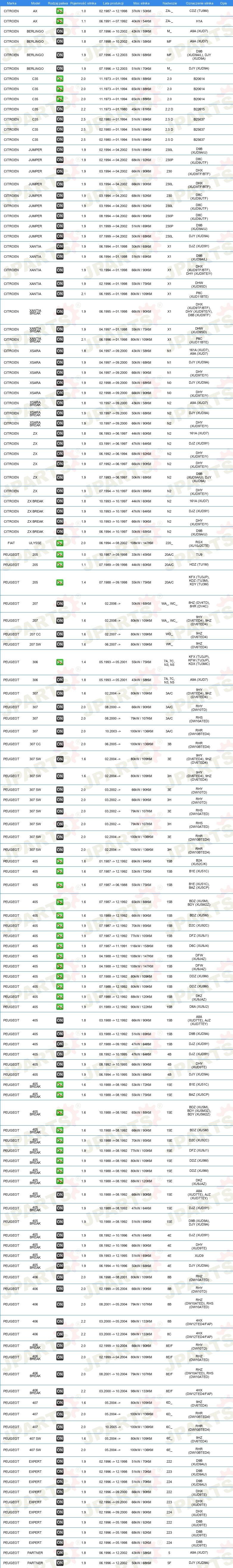233x1568 pixels.
Task: Click the petrol icon in the 405 D6A (XU9J2) row
Action: click(60, 1007)
